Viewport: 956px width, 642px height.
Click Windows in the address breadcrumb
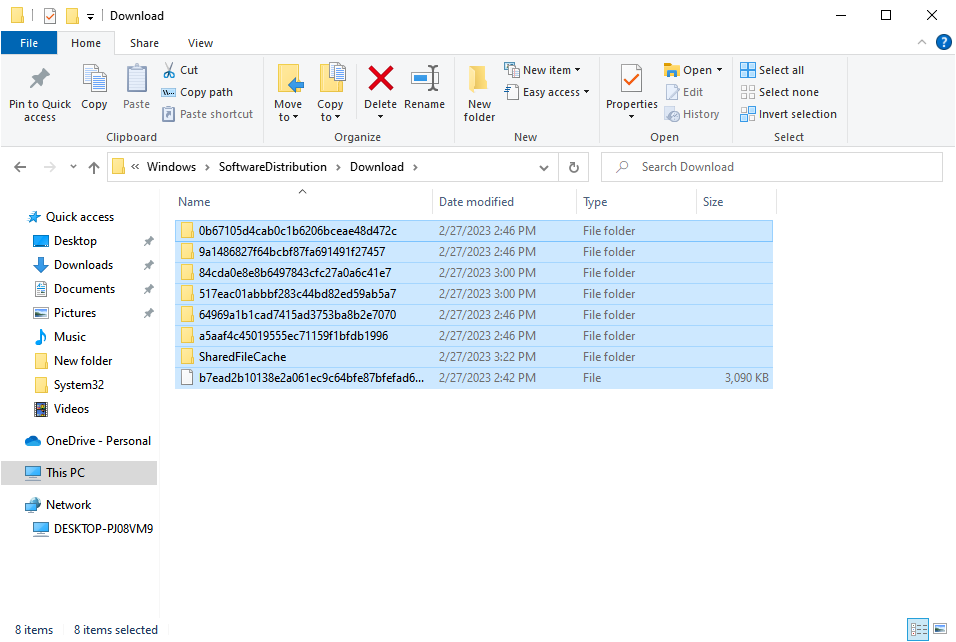click(171, 167)
